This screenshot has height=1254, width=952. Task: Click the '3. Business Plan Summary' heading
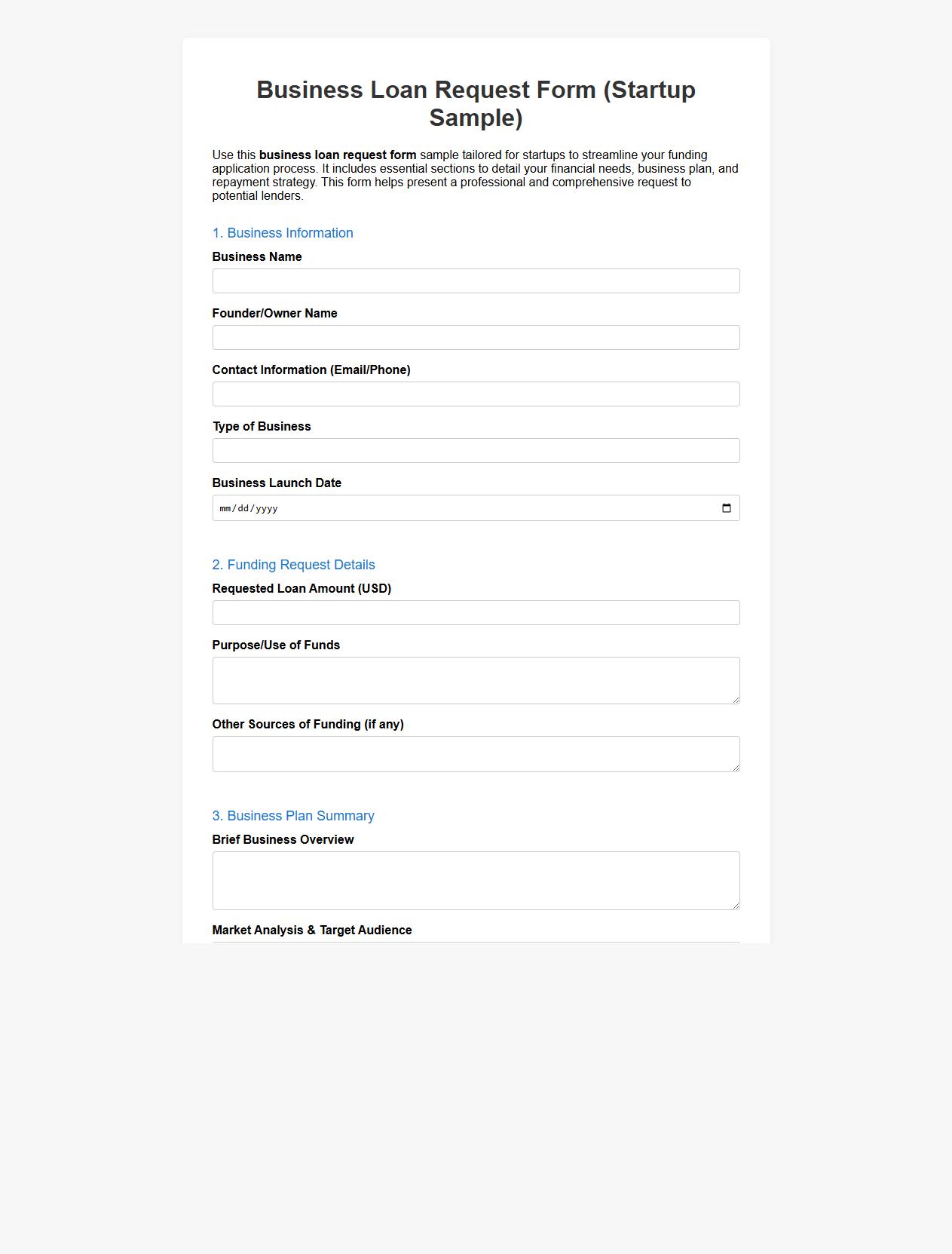point(293,815)
